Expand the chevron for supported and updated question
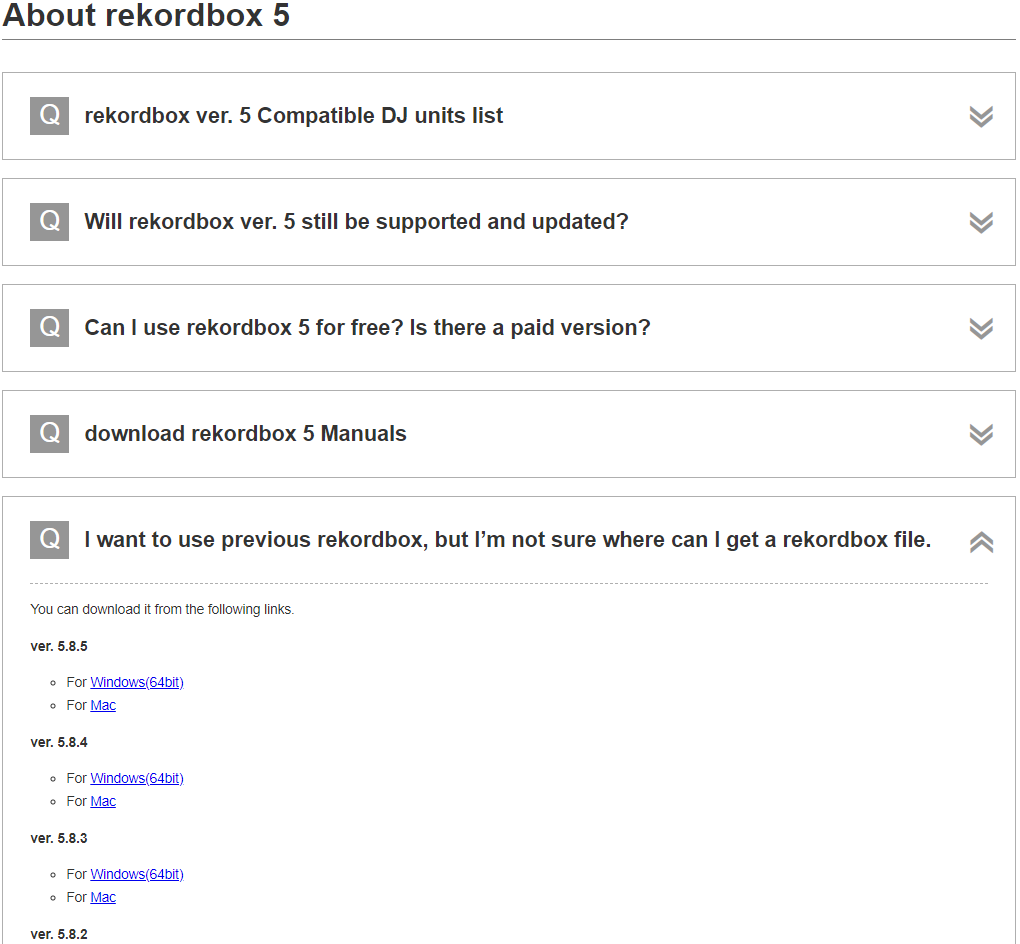Viewport: 1020px width, 944px height. click(980, 223)
